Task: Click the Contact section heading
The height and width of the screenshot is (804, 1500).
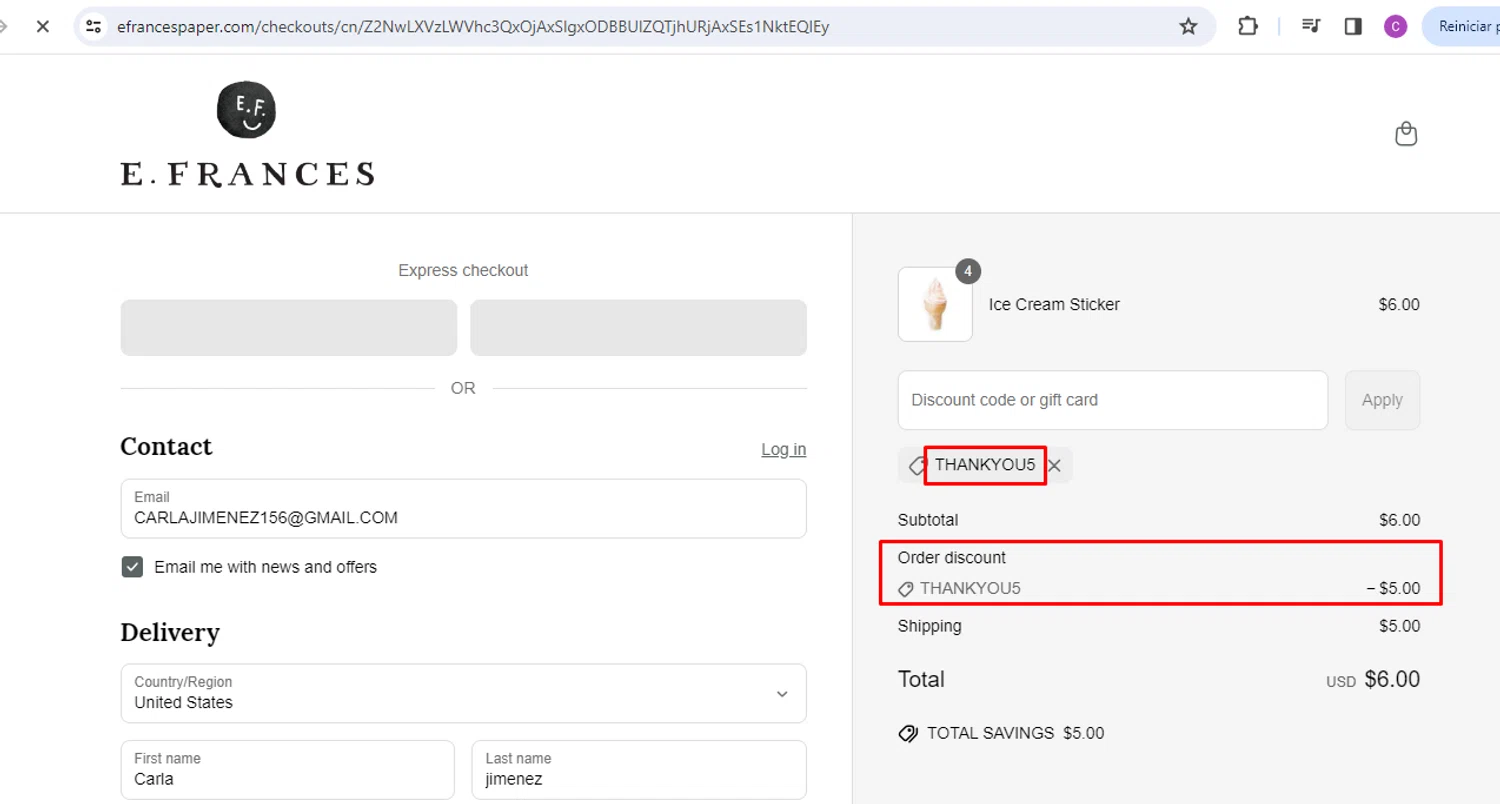Action: (x=166, y=446)
